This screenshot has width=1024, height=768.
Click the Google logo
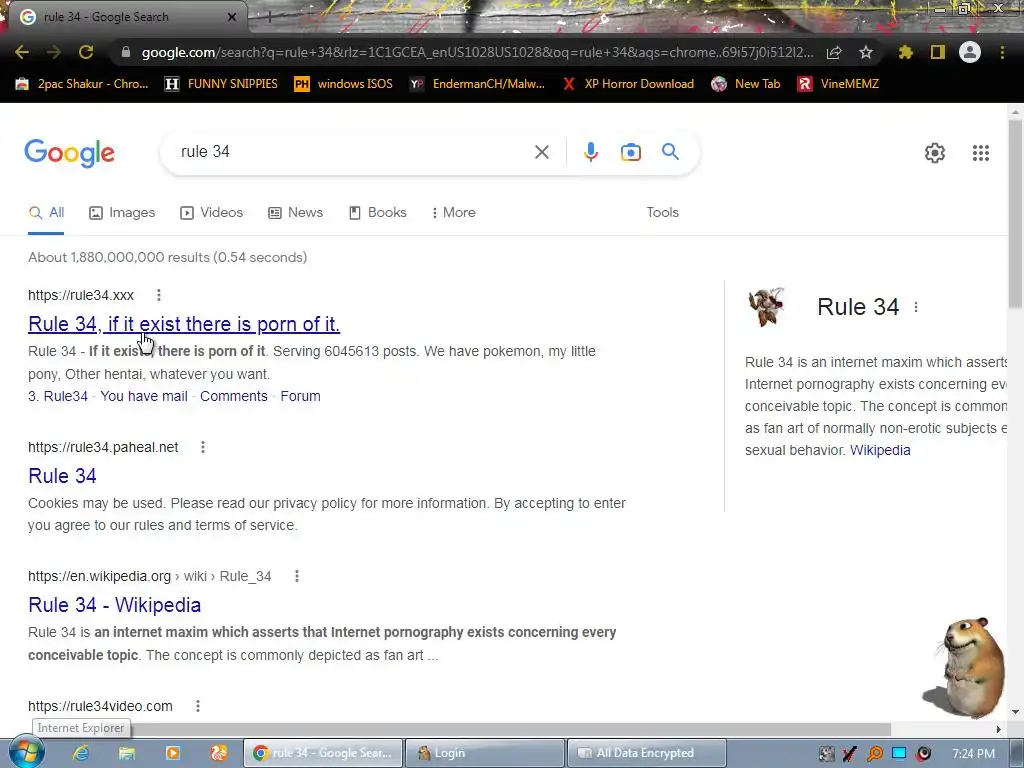coord(69,153)
